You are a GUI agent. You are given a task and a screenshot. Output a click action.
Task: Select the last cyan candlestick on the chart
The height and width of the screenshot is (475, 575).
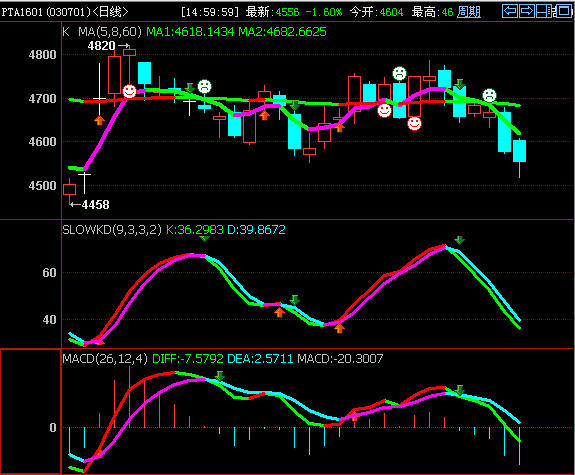519,151
